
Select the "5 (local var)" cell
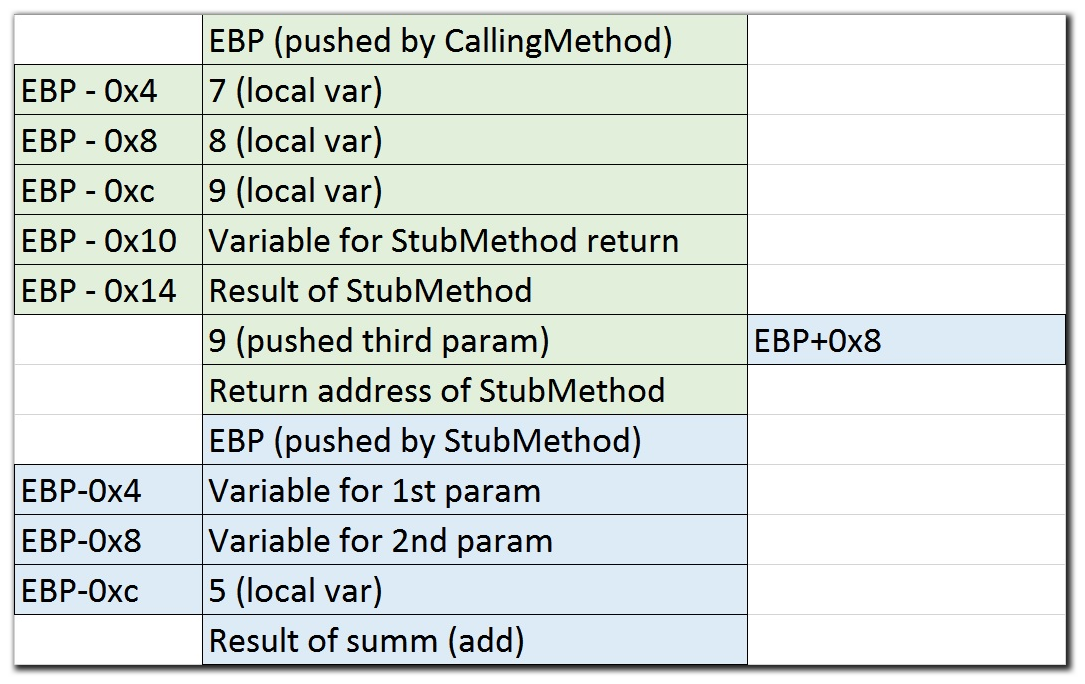(x=474, y=591)
